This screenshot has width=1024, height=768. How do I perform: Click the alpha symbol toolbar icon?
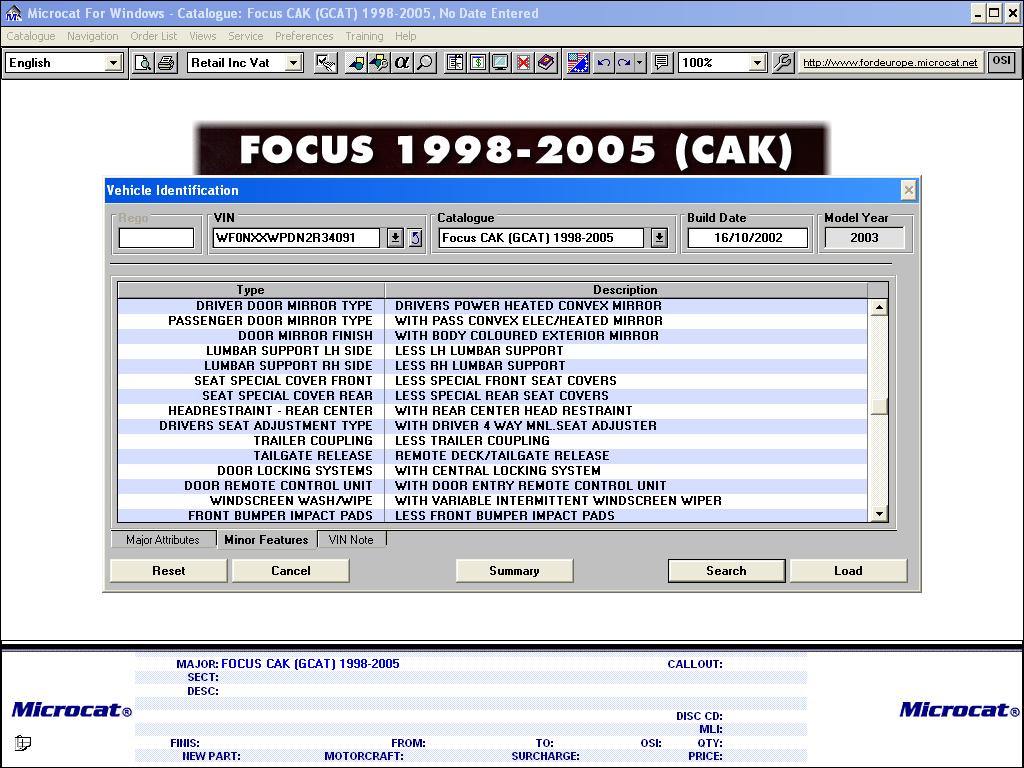402,63
